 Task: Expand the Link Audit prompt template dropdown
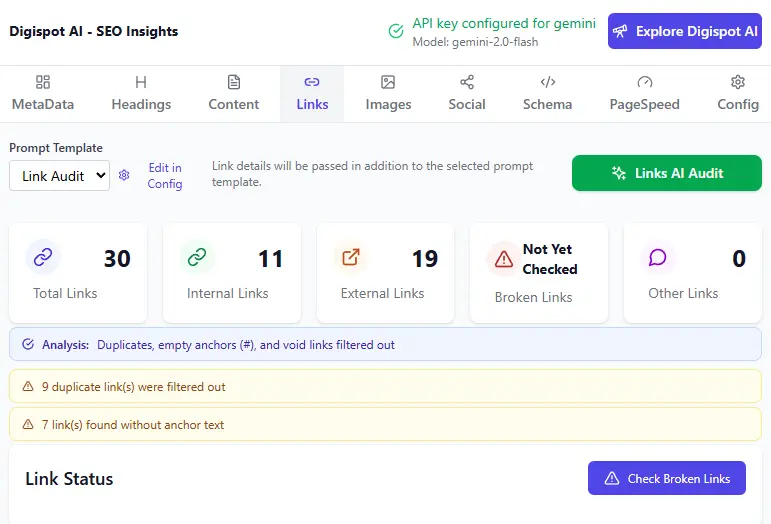[x=59, y=175]
